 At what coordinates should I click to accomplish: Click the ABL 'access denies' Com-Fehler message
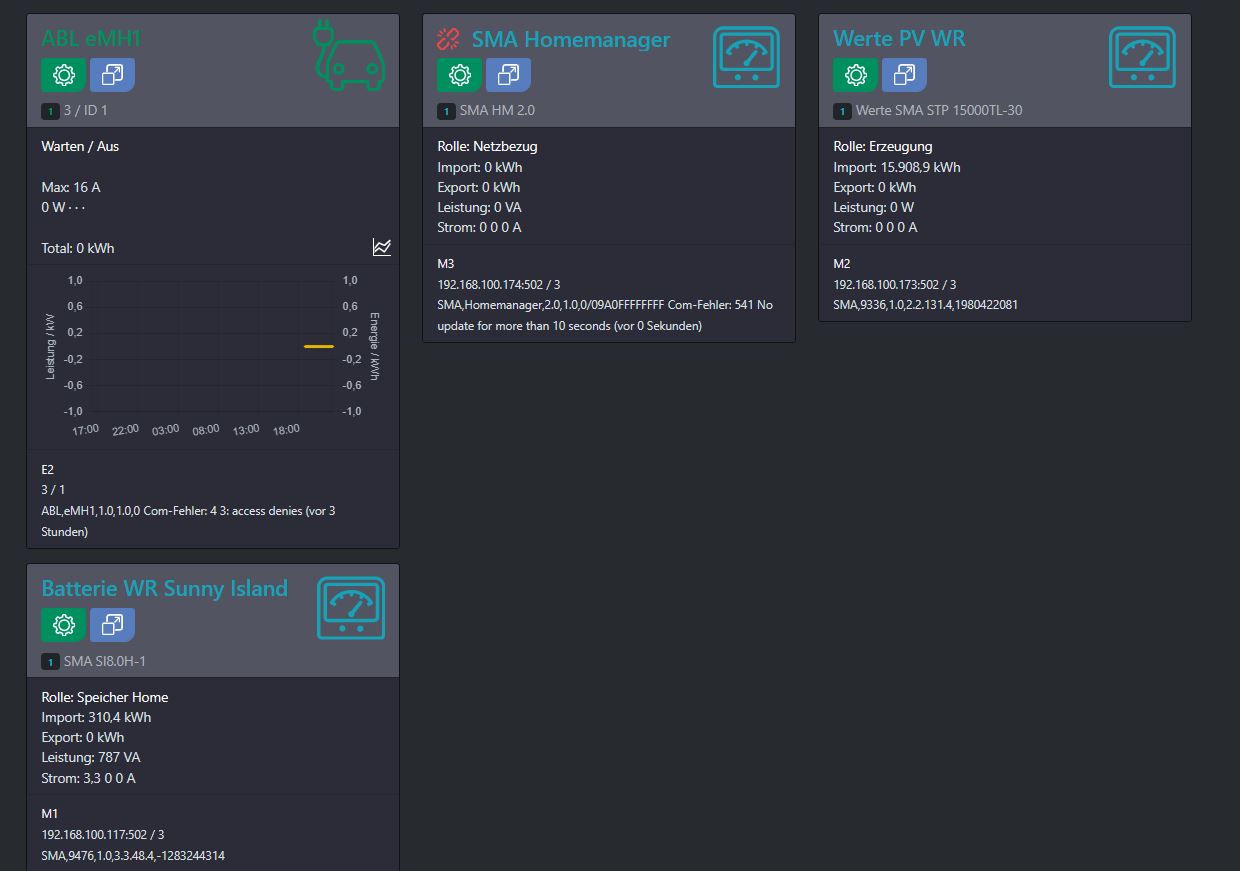[x=188, y=521]
